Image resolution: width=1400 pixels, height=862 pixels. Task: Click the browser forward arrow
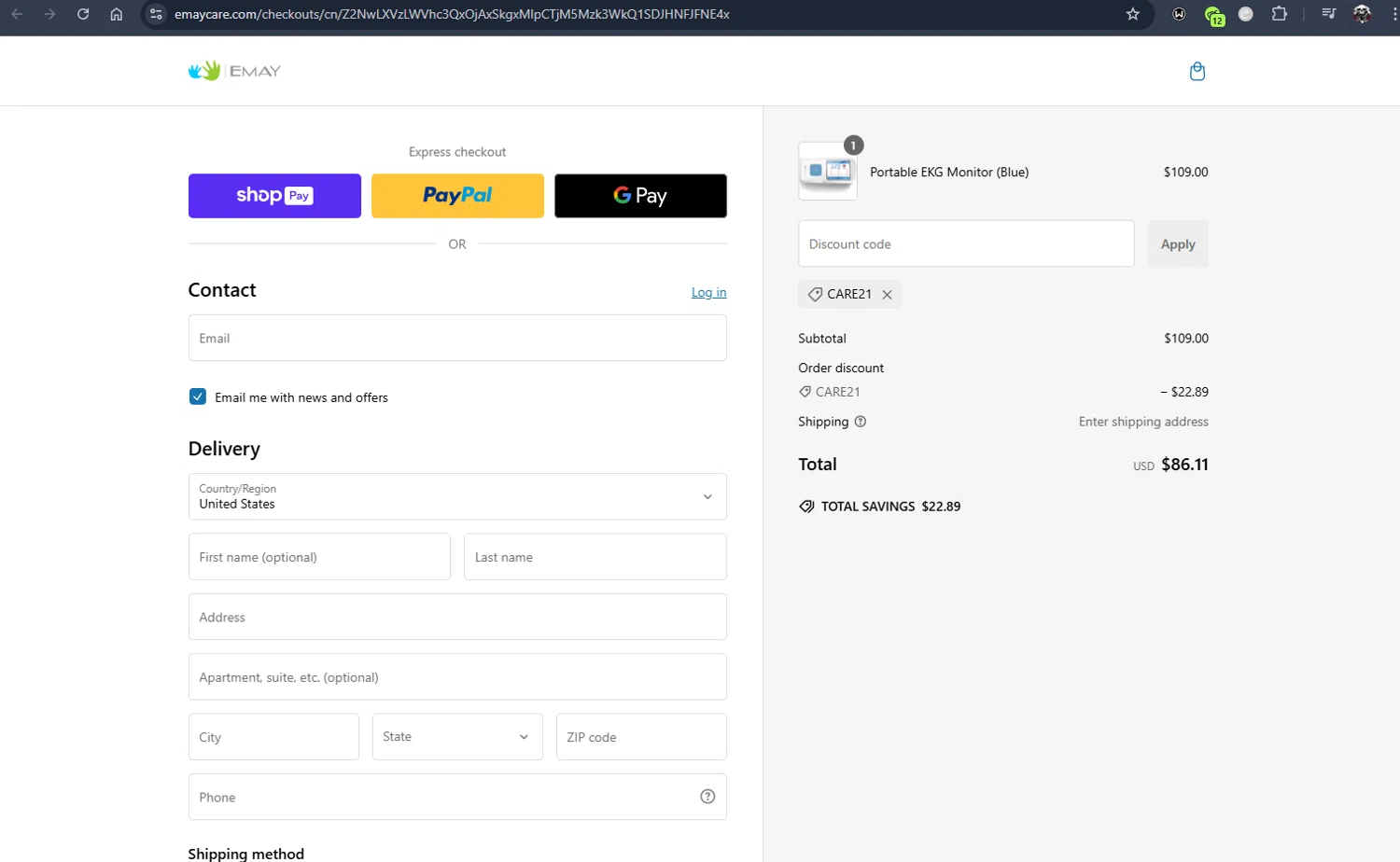pyautogui.click(x=49, y=14)
